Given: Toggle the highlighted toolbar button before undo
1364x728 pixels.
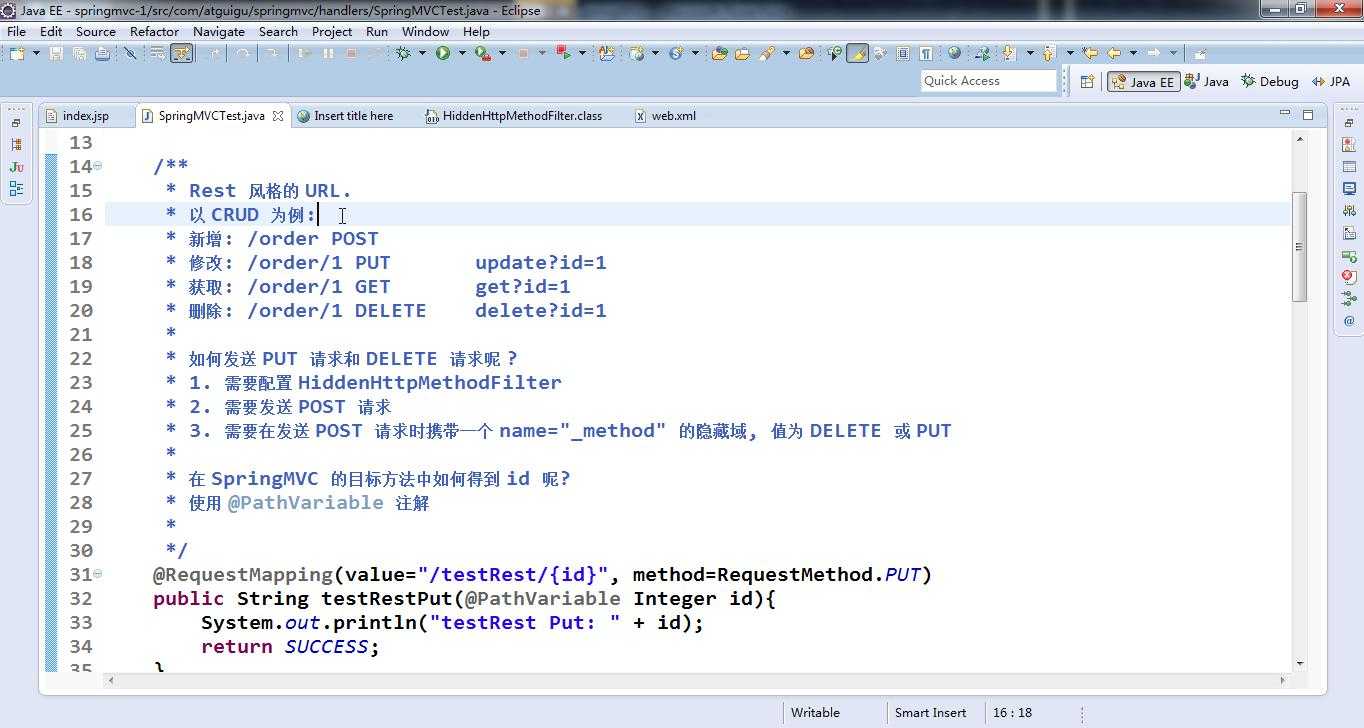Looking at the screenshot, I should click(181, 53).
